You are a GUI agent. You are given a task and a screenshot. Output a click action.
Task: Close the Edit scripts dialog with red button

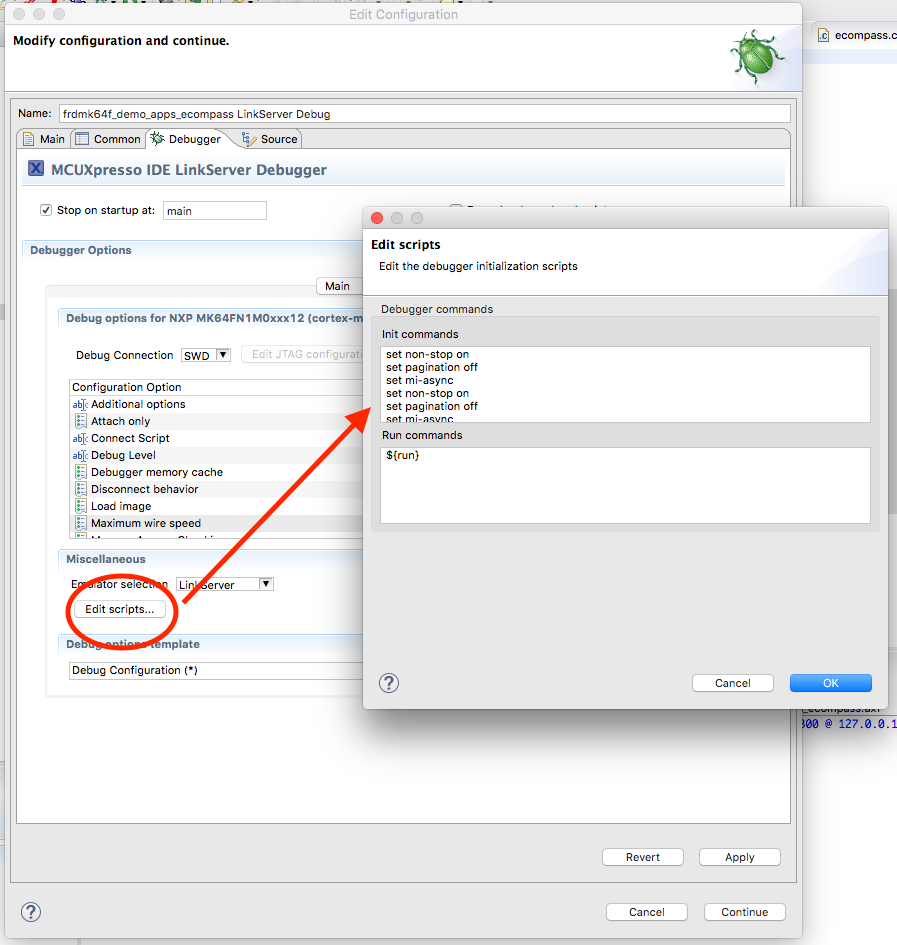[x=377, y=218]
